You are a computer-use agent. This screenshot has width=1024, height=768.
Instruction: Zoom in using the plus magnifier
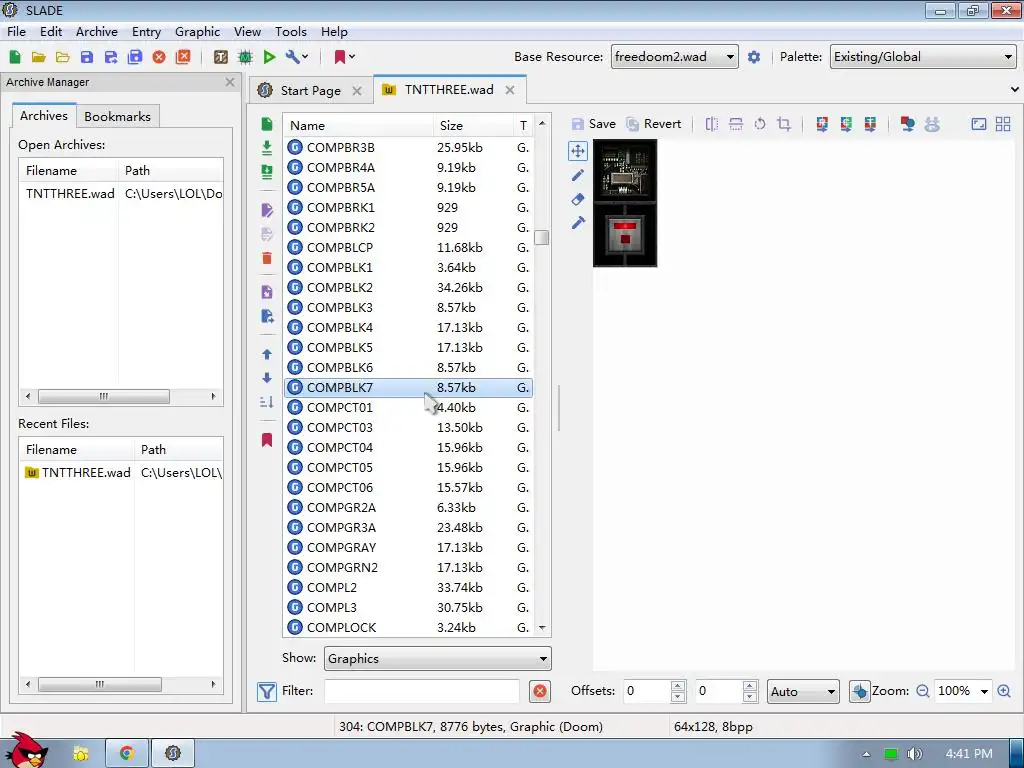pyautogui.click(x=1004, y=691)
